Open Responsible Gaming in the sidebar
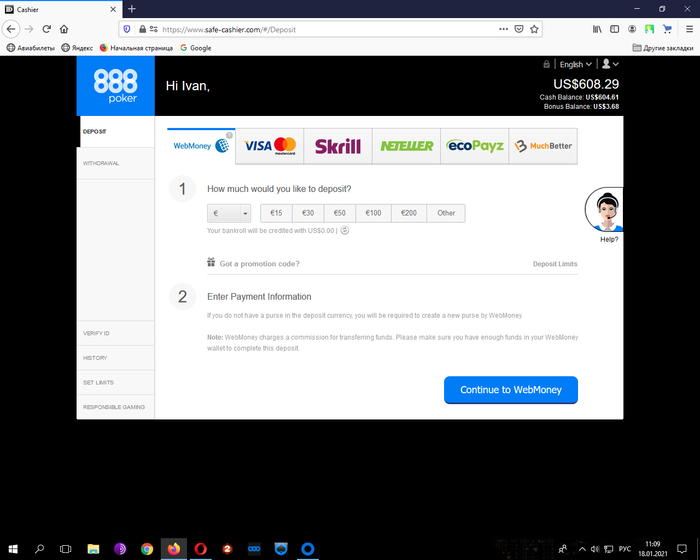 pos(116,407)
